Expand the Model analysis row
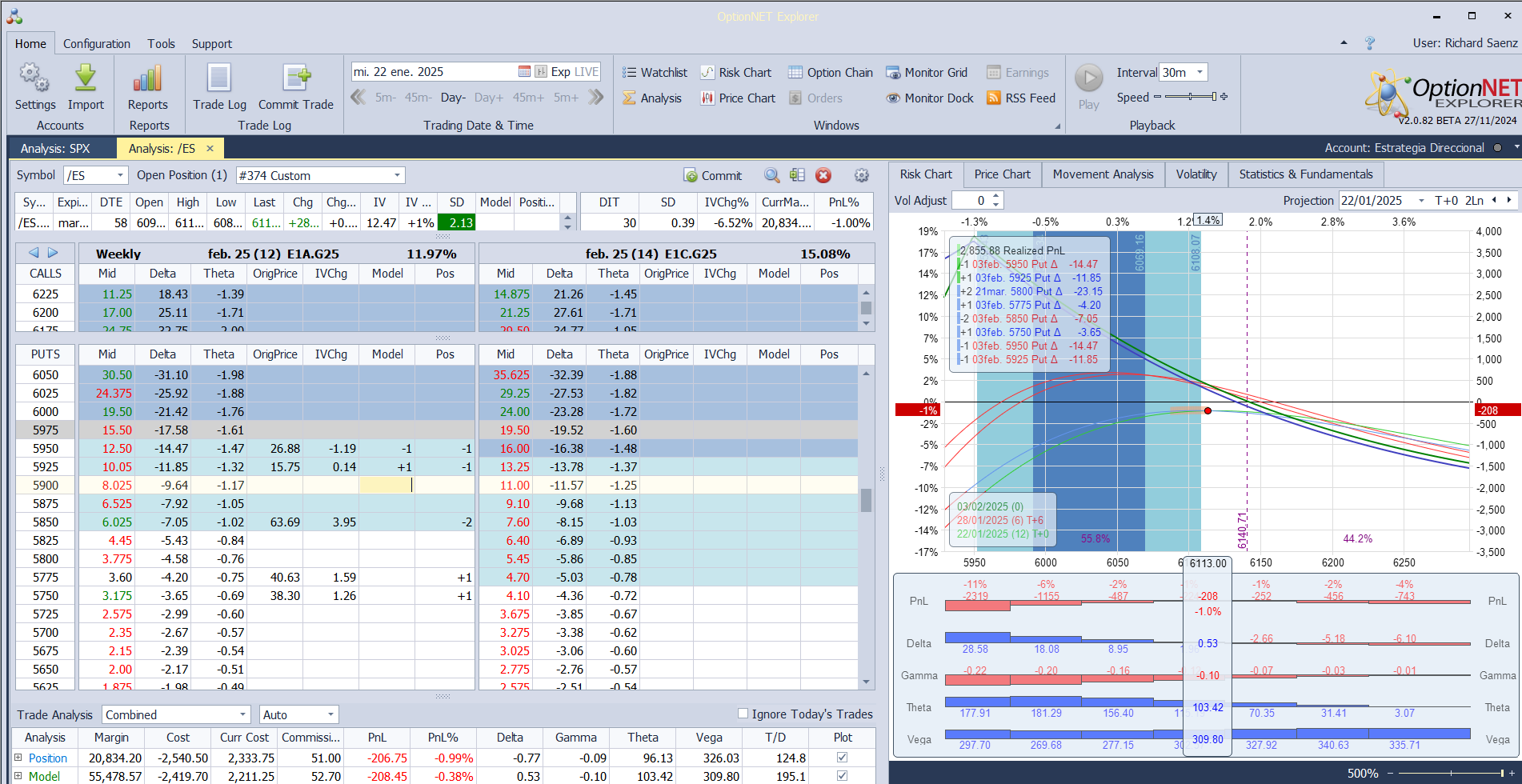 pyautogui.click(x=18, y=776)
